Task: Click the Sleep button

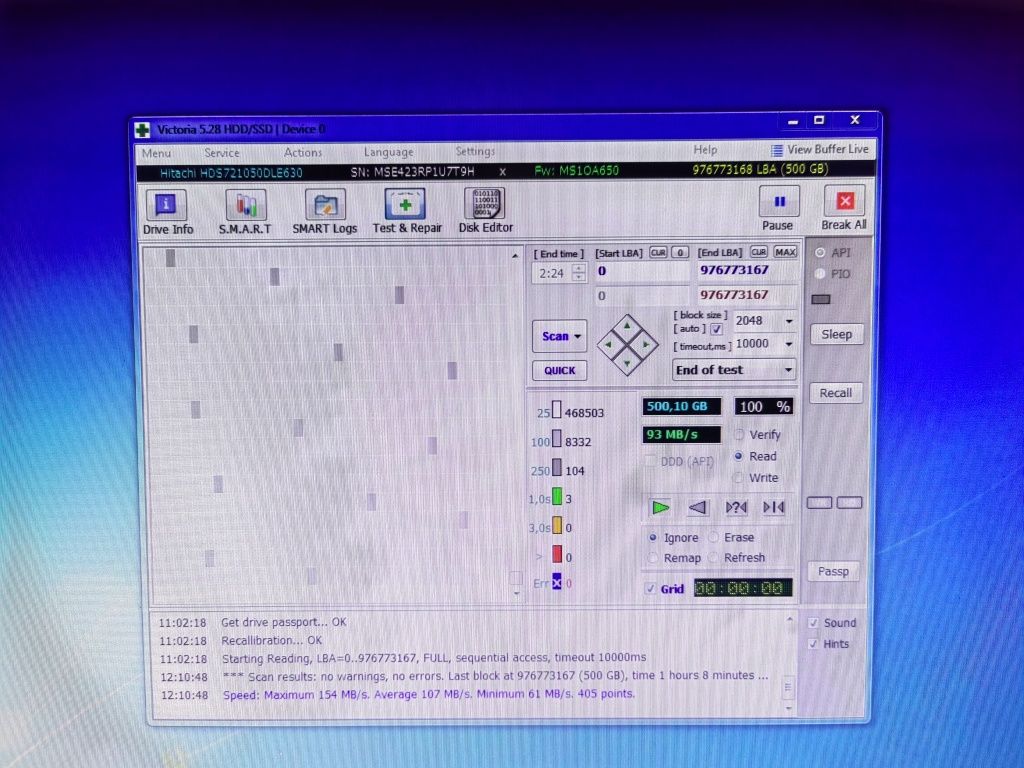Action: tap(837, 334)
